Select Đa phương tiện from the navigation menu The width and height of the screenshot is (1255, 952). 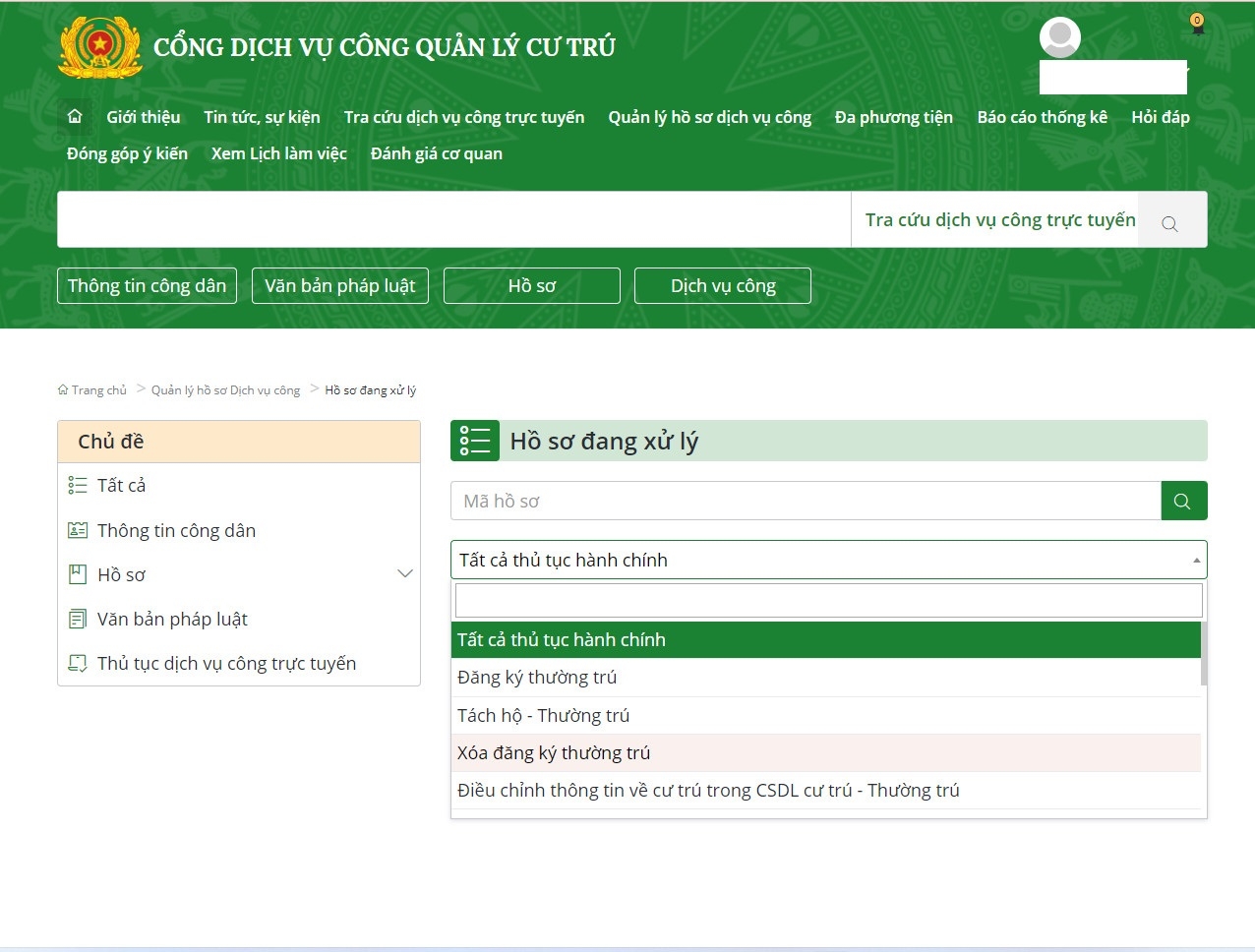pyautogui.click(x=893, y=116)
